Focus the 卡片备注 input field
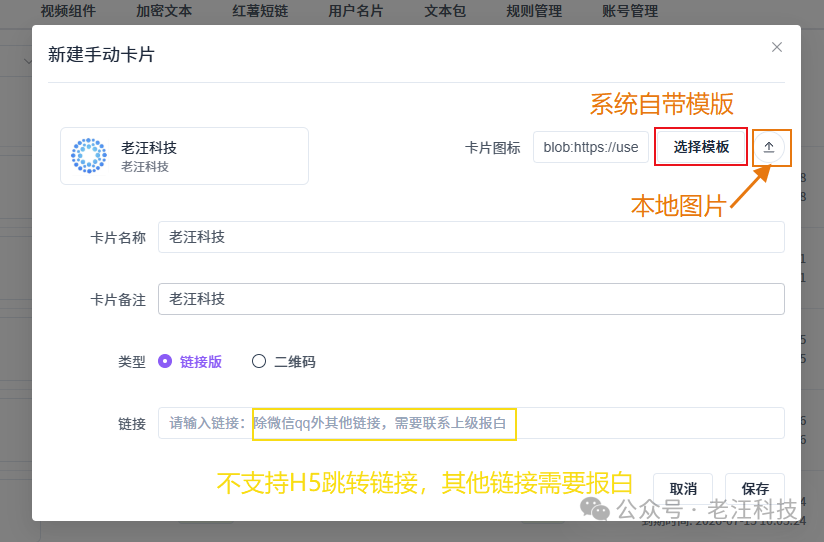This screenshot has width=824, height=542. (x=471, y=299)
